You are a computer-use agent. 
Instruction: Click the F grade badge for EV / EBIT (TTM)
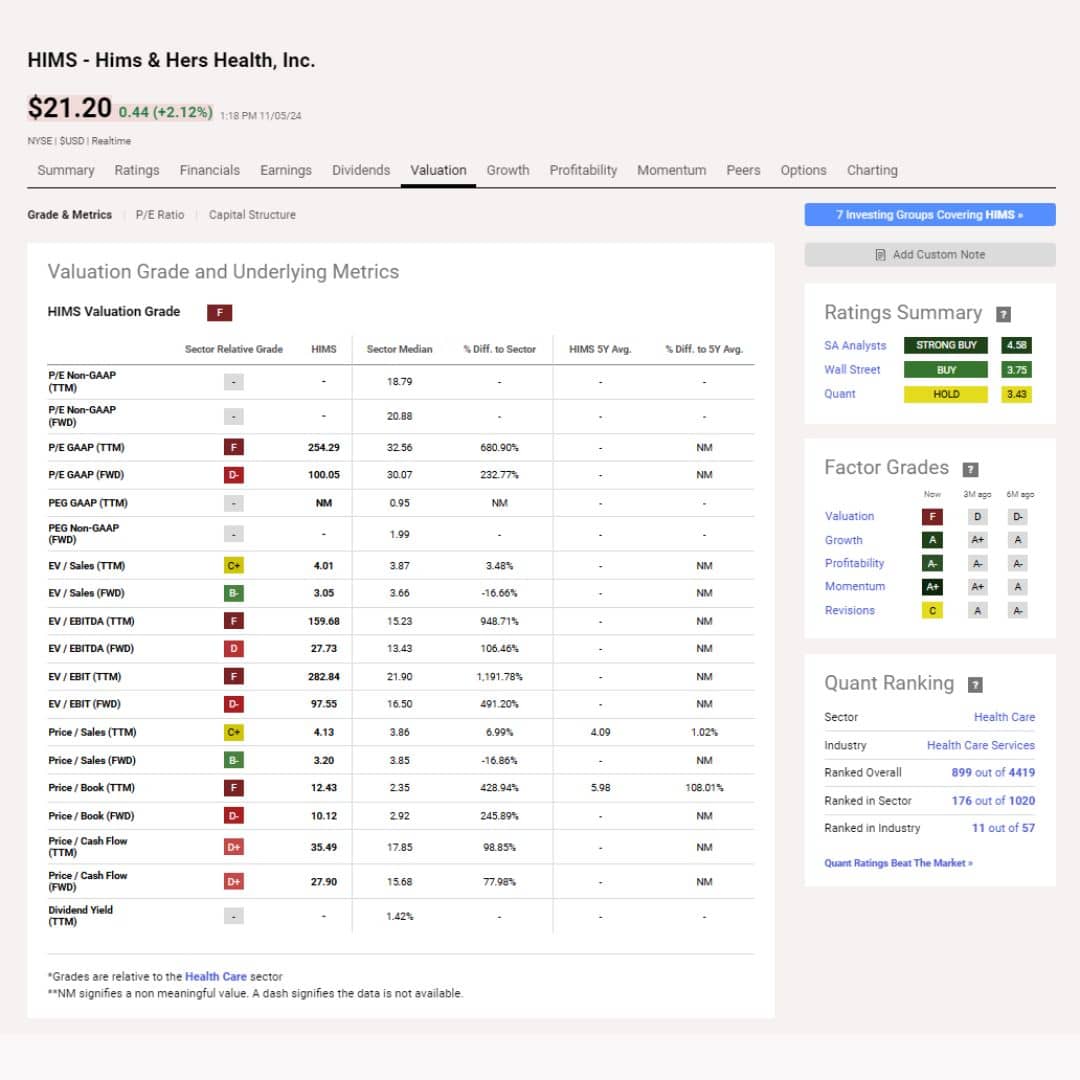233,676
